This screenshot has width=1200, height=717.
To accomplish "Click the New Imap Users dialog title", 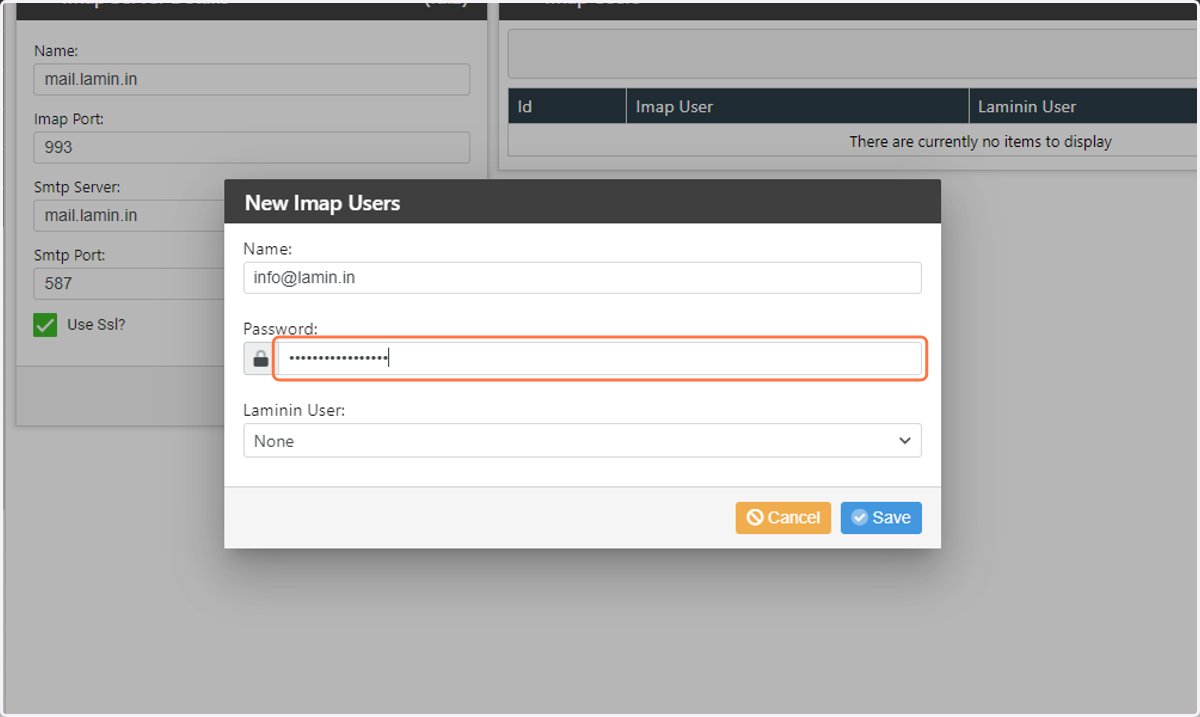I will [322, 202].
